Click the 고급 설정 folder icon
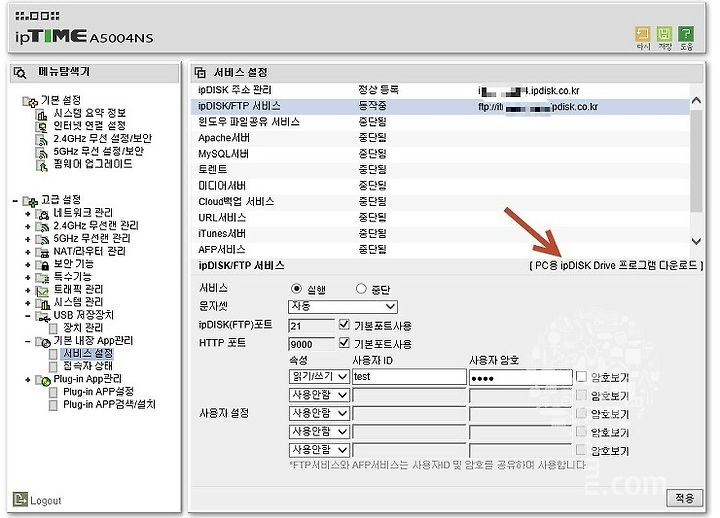Viewport: 720px width, 518px height. pyautogui.click(x=30, y=201)
